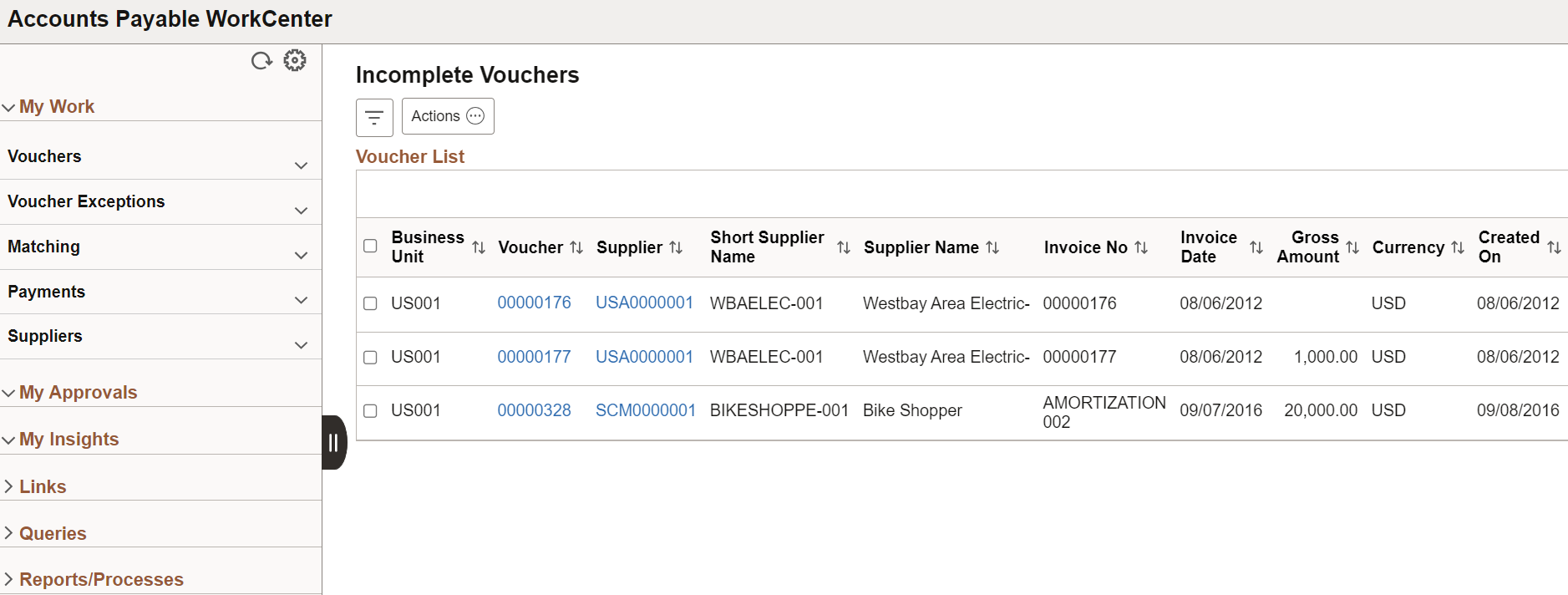This screenshot has height=595, width=1568.
Task: Click BIKESHOPPE-001 short supplier name
Action: pyautogui.click(x=779, y=410)
